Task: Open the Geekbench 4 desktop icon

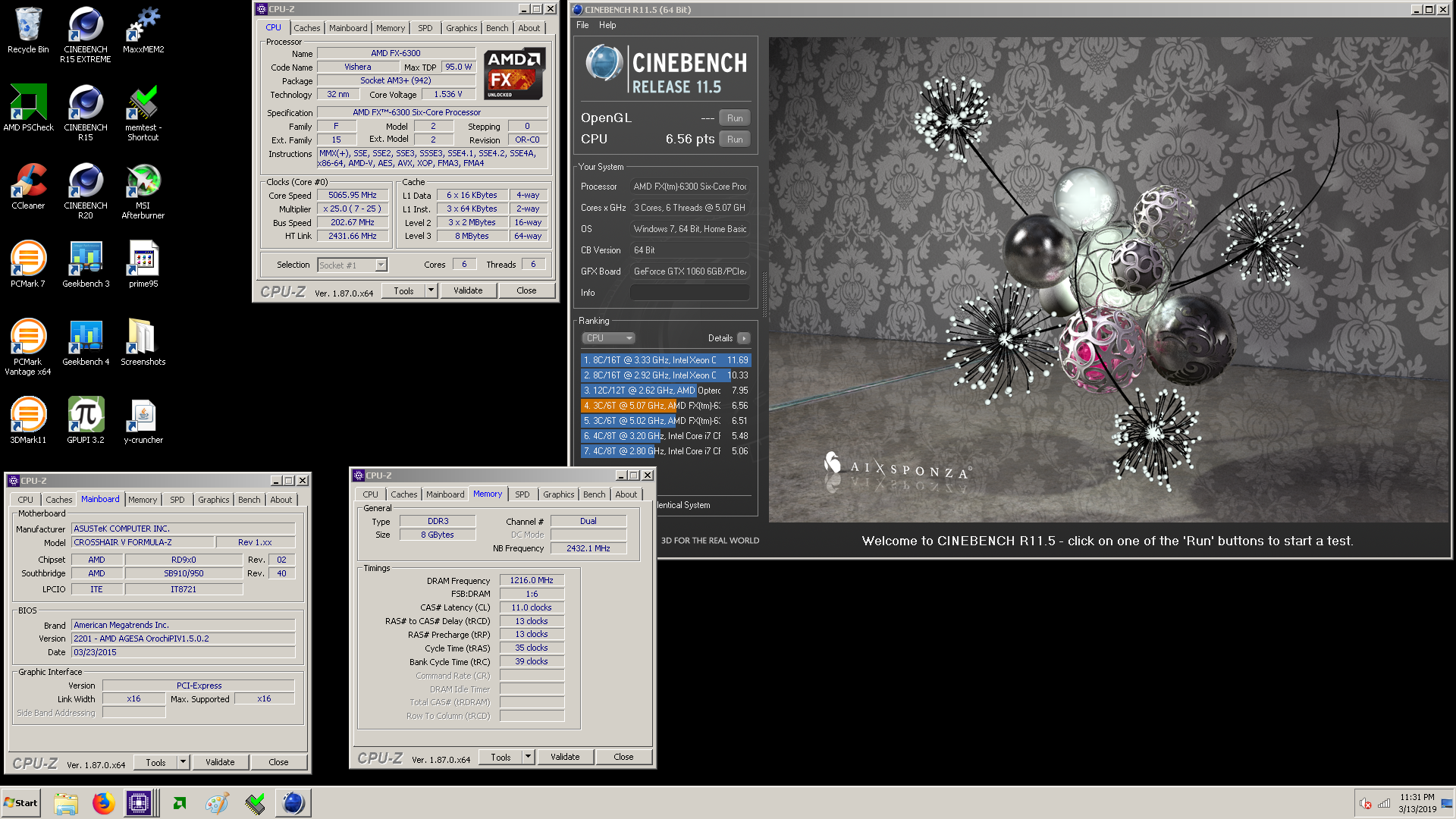Action: coord(86,343)
